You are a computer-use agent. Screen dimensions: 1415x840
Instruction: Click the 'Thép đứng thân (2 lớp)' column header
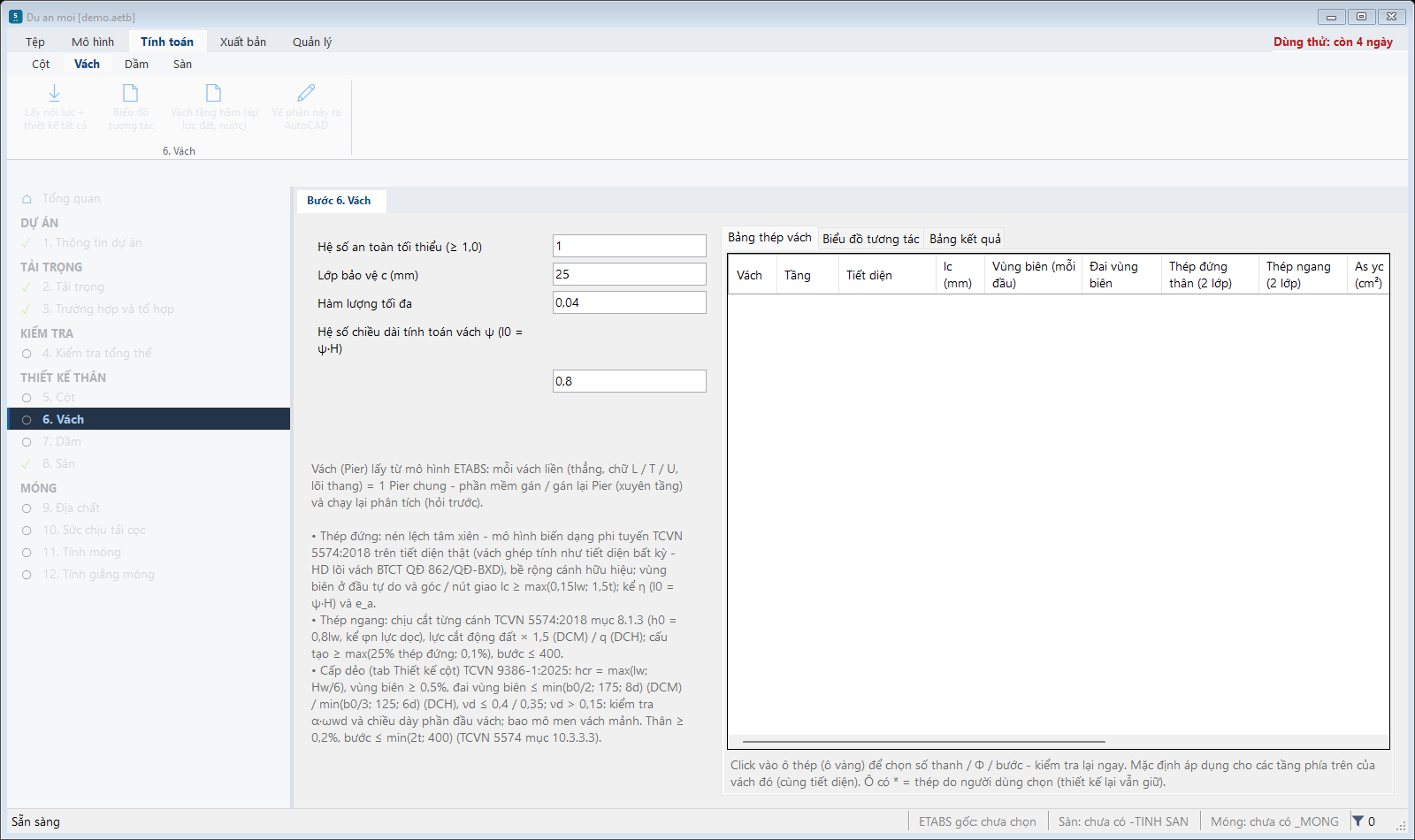point(1209,275)
